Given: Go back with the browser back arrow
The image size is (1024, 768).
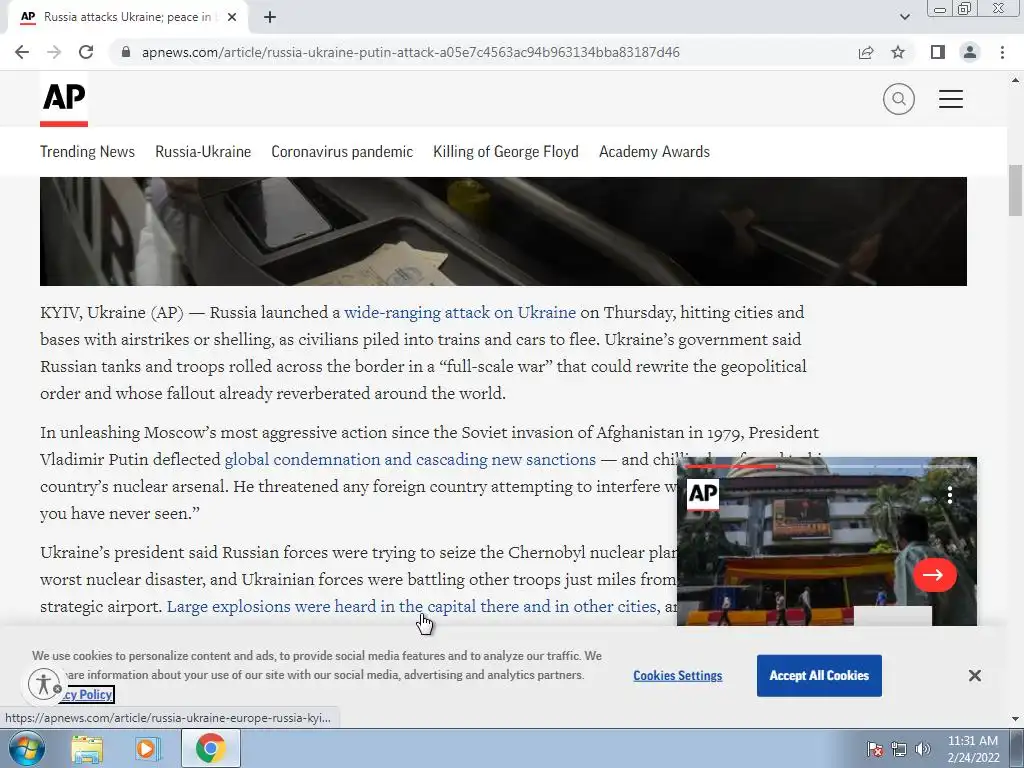Looking at the screenshot, I should click(22, 52).
